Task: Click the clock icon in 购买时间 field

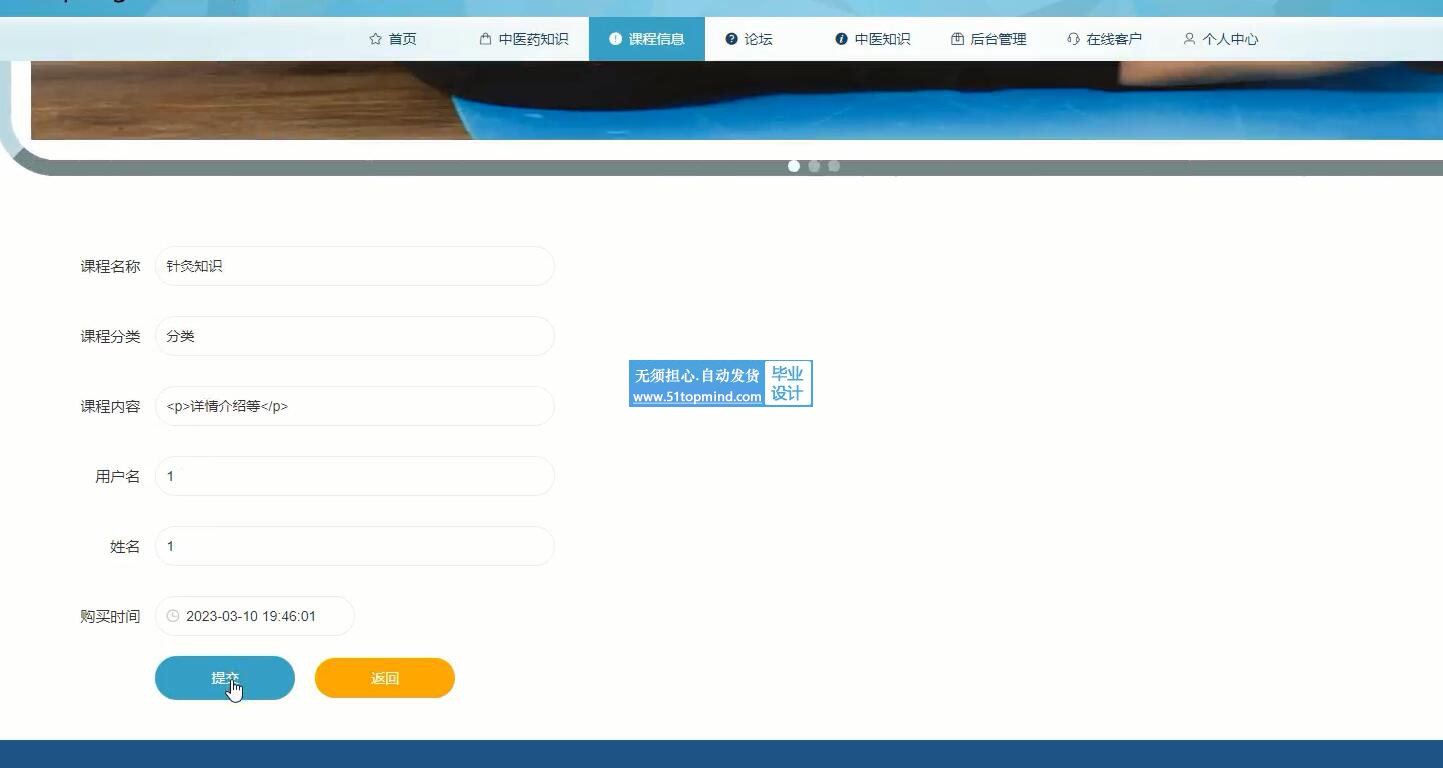Action: pyautogui.click(x=173, y=616)
